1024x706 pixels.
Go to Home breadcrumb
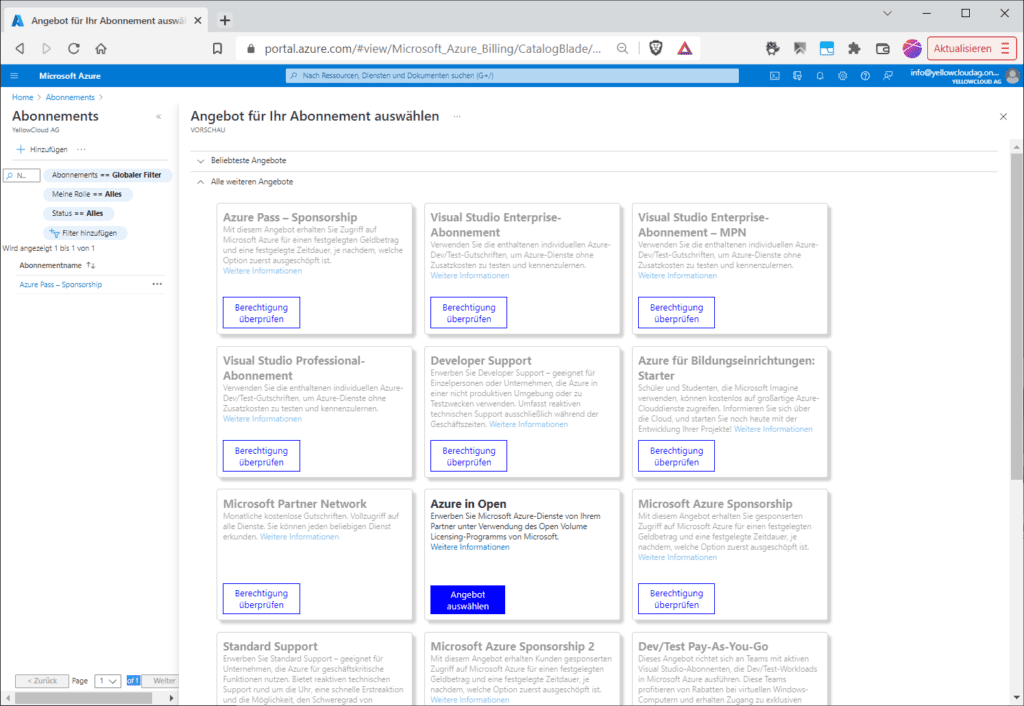(x=22, y=97)
